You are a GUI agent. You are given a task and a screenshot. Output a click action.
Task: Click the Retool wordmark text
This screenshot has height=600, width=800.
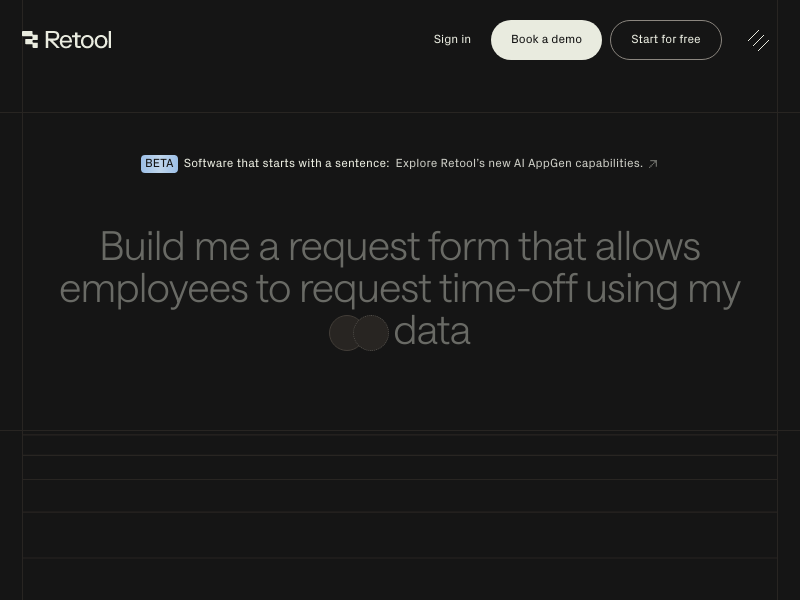click(78, 40)
